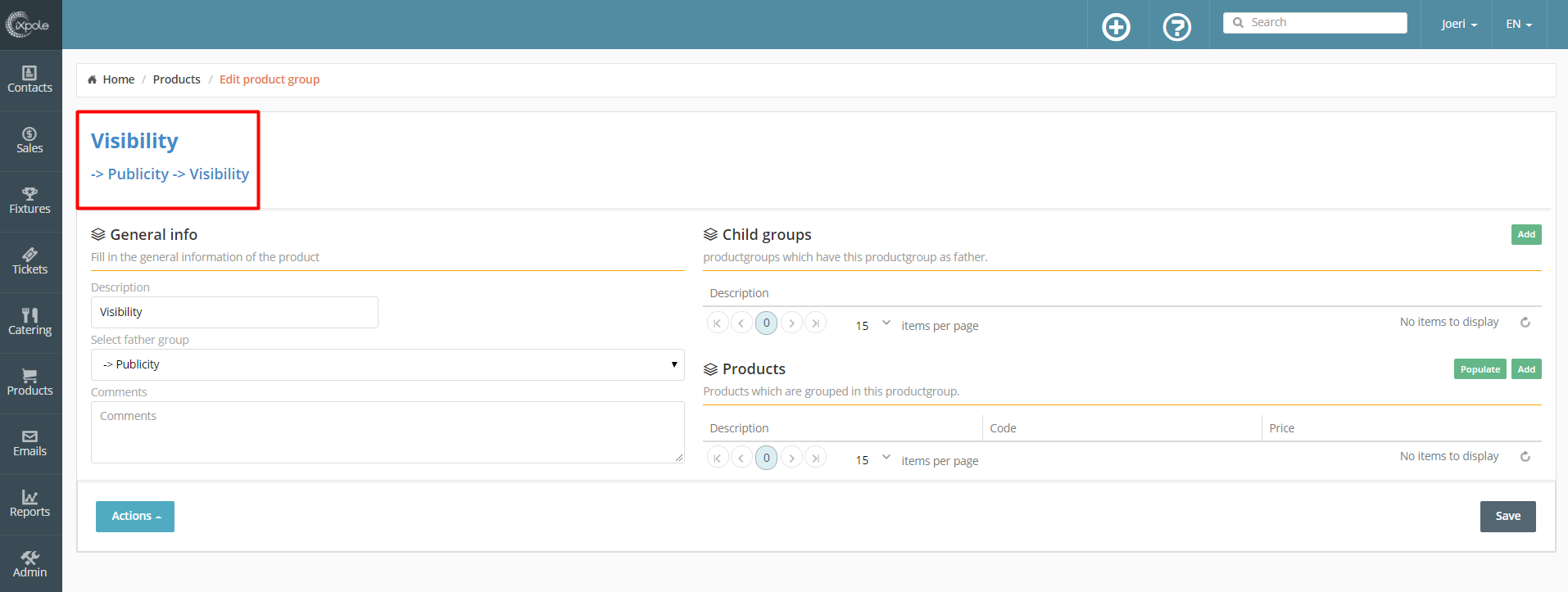Go to next page of Products grid
Image resolution: width=1568 pixels, height=592 pixels.
coord(791,458)
